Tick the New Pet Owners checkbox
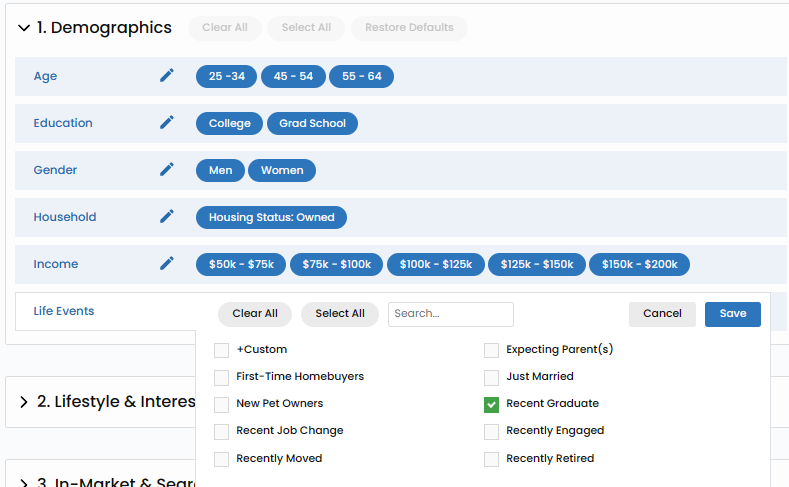Viewport: 789px width, 487px height. tap(222, 404)
